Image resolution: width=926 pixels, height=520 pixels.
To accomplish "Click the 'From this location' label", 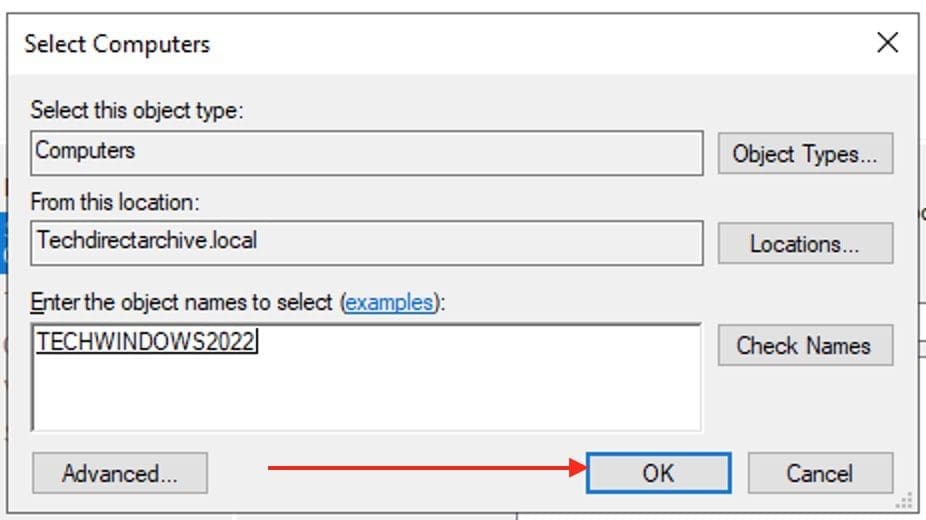I will point(115,202).
